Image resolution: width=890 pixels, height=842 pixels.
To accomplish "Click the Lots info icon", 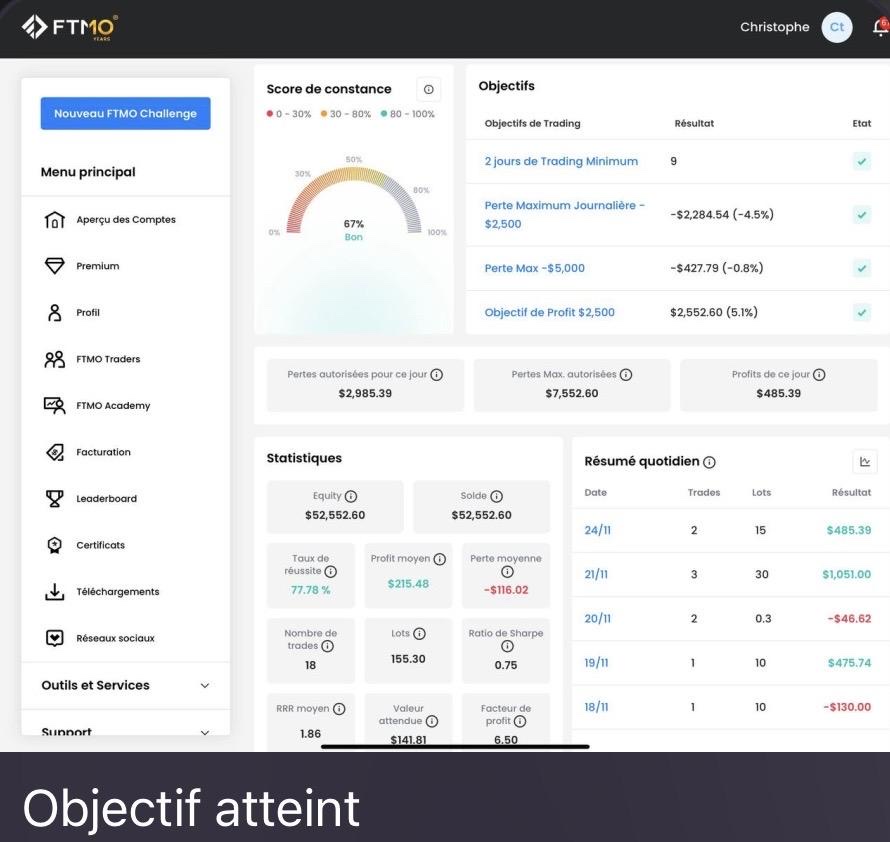I will click(419, 634).
